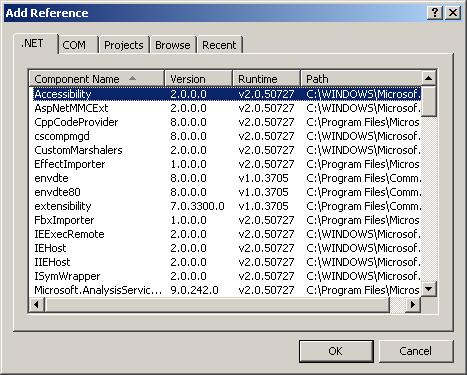467x375 pixels.
Task: Click the vertical scrollbar thumb
Action: [428, 101]
